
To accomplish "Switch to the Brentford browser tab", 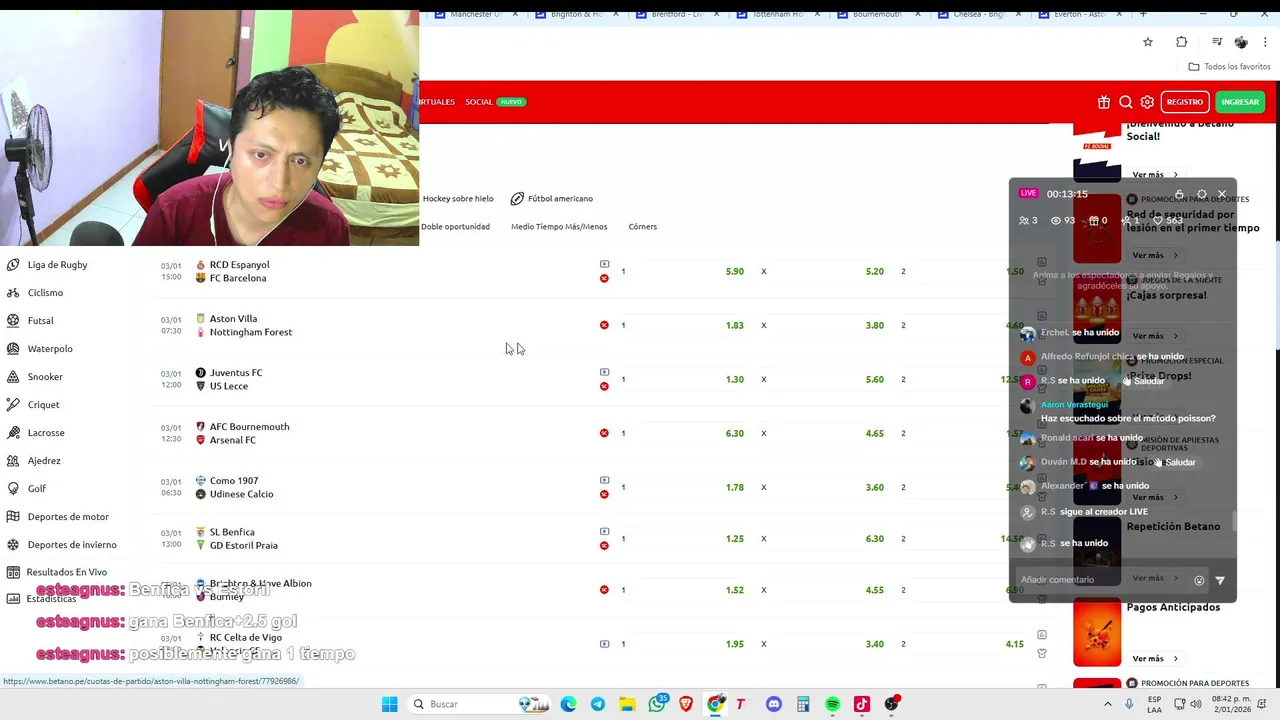I will 680,14.
